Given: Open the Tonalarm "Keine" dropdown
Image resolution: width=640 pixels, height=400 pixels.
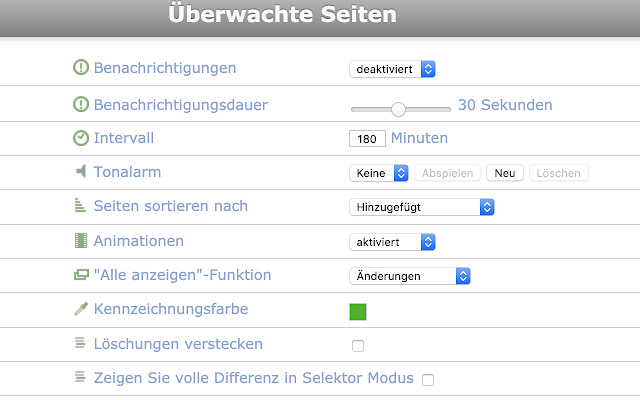Looking at the screenshot, I should pyautogui.click(x=379, y=173).
